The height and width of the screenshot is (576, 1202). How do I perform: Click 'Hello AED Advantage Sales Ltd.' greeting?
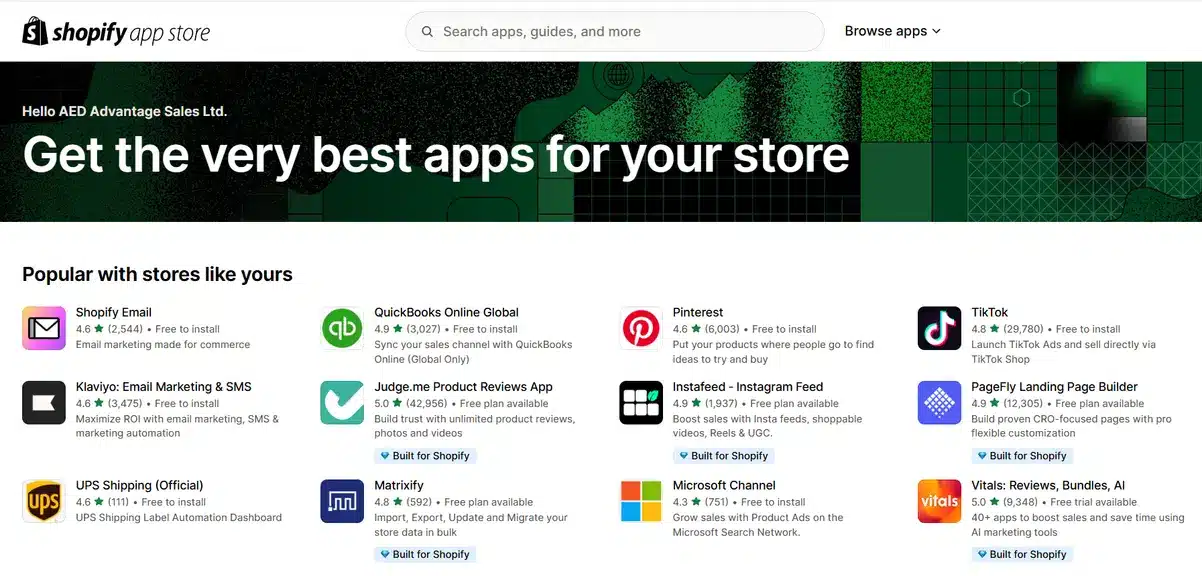124,111
